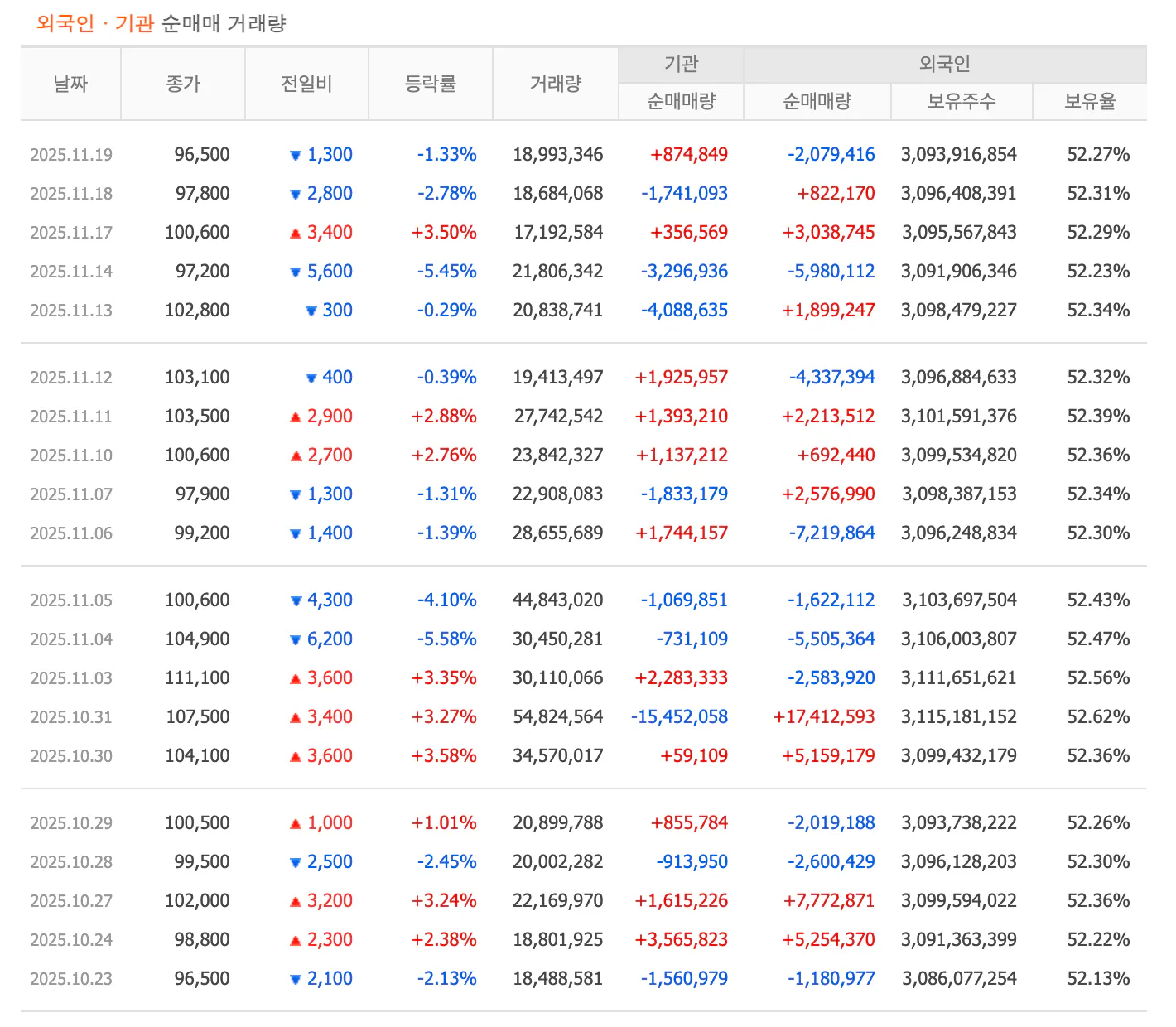
Task: Click closing price 102,000
Action: coord(197,901)
